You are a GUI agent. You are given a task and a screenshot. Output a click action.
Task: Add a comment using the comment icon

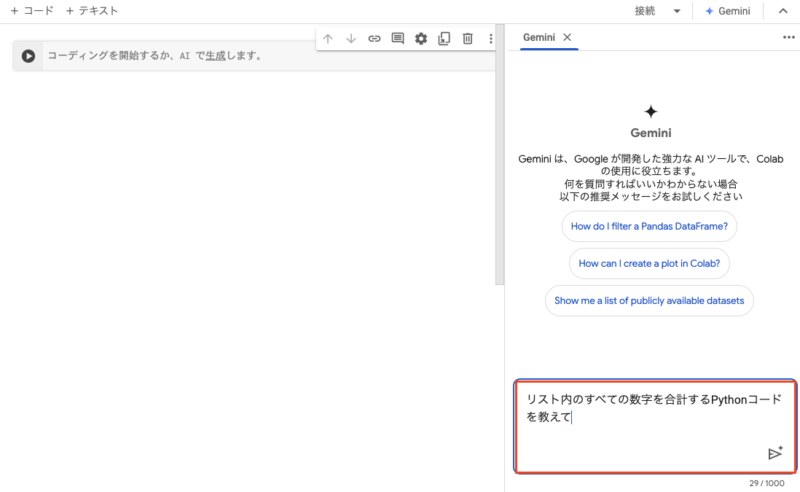coord(397,38)
